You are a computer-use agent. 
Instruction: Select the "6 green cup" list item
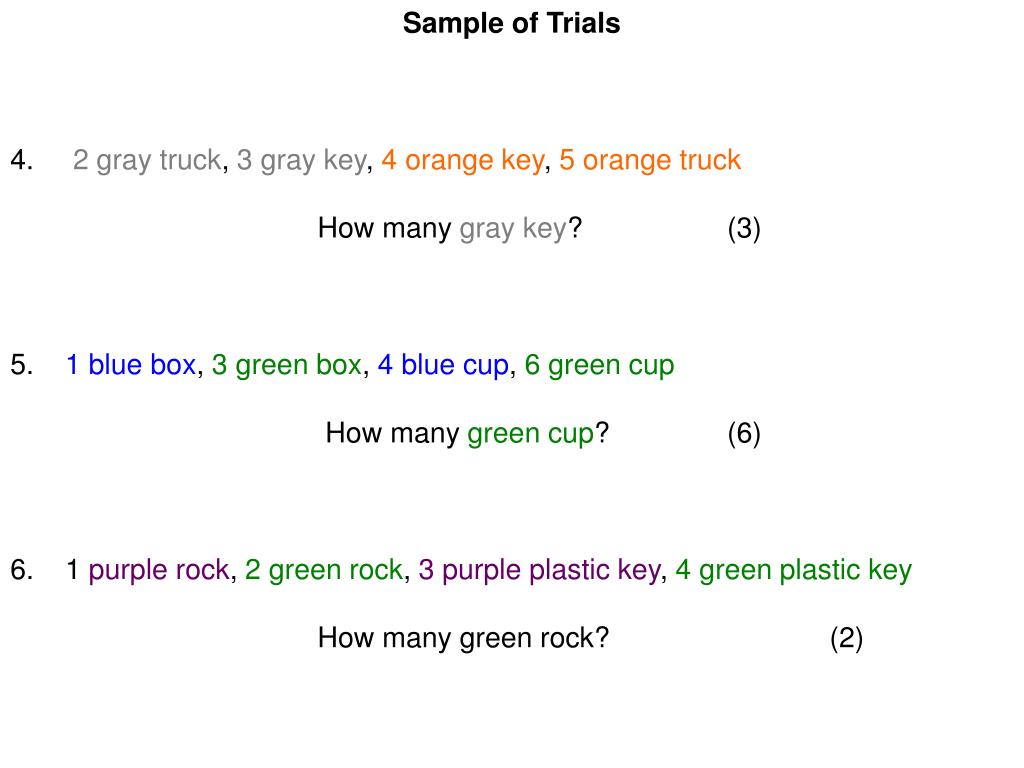click(x=599, y=365)
